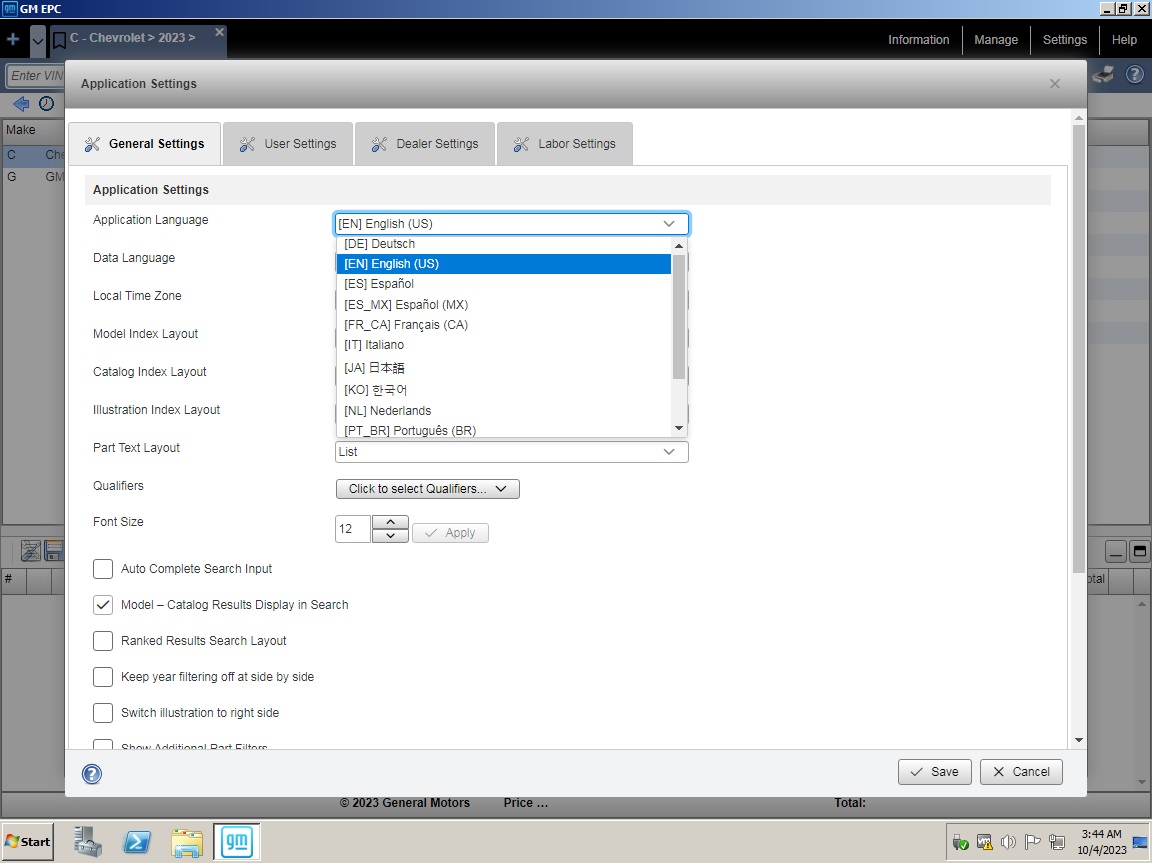Viewport: 1152px width, 863px height.
Task: Open the tab list down-arrow in top bar
Action: pos(38,40)
